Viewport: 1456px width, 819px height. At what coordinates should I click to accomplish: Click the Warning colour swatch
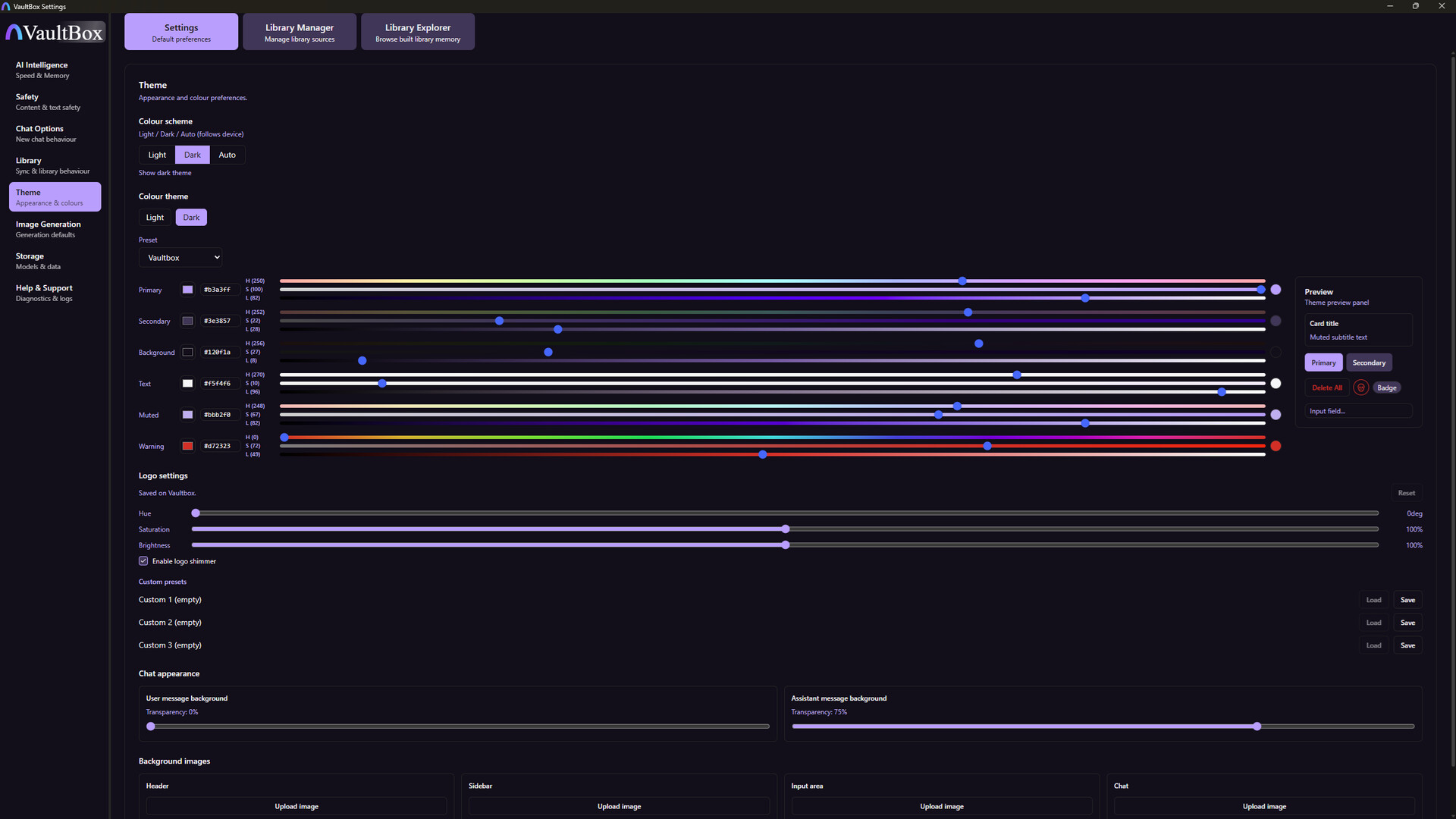click(x=187, y=446)
